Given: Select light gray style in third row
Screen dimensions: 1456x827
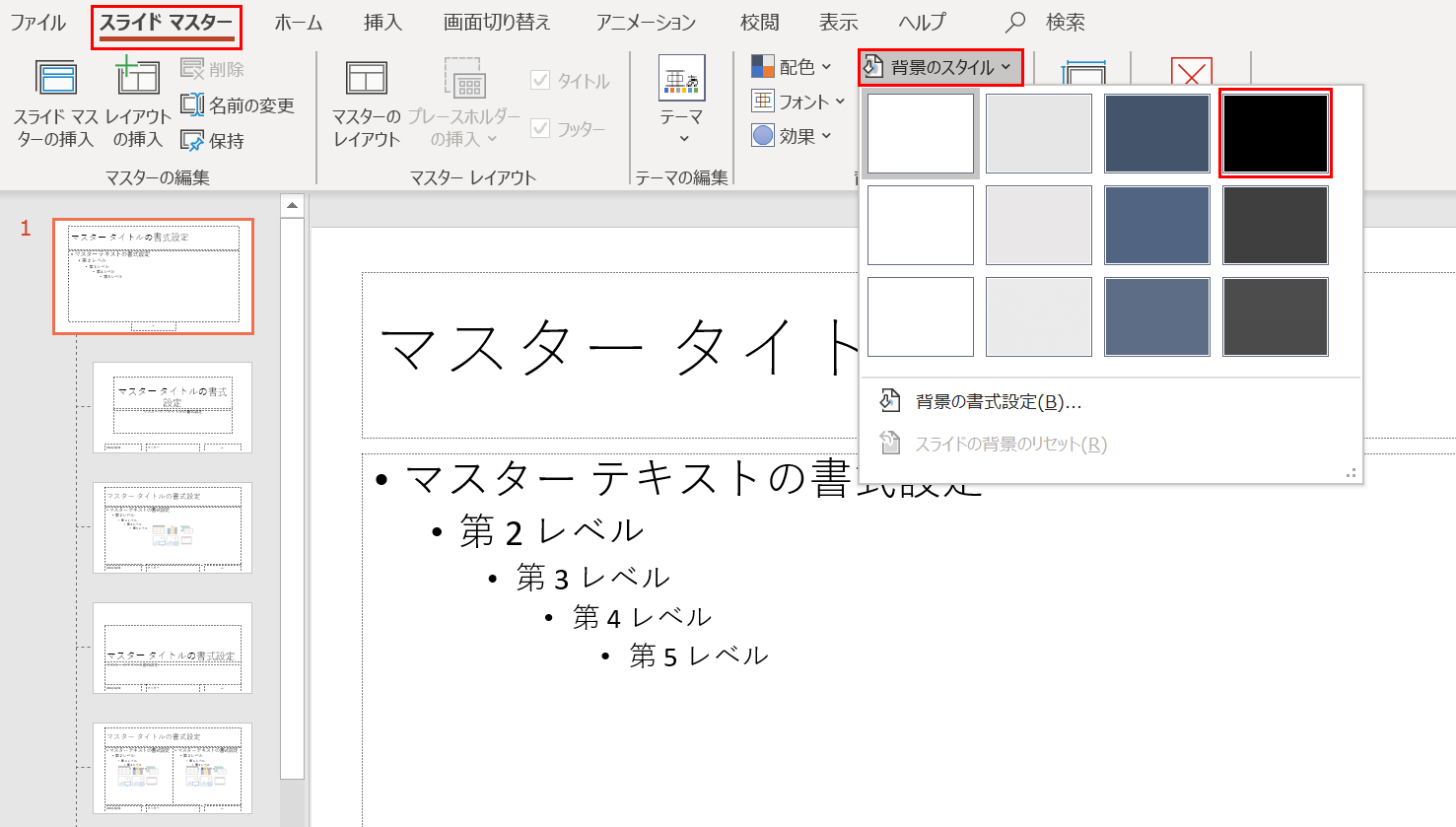Looking at the screenshot, I should (x=1039, y=316).
